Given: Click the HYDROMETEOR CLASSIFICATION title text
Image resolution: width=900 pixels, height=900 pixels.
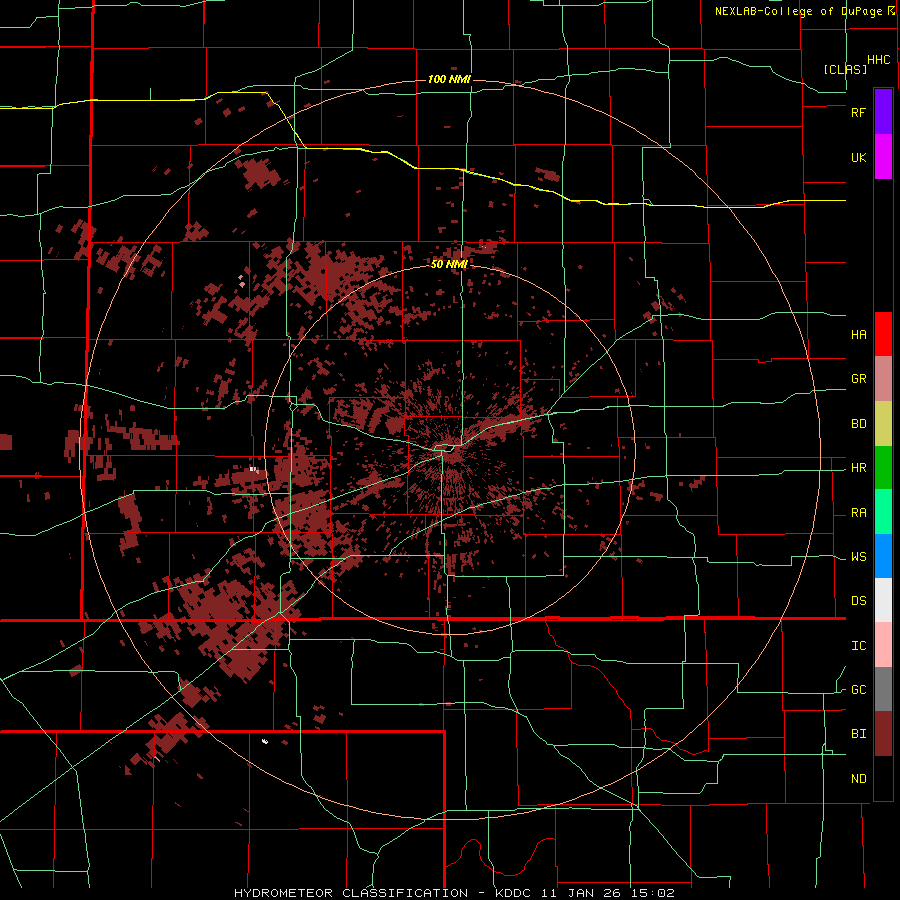Looking at the screenshot, I should pos(351,893).
